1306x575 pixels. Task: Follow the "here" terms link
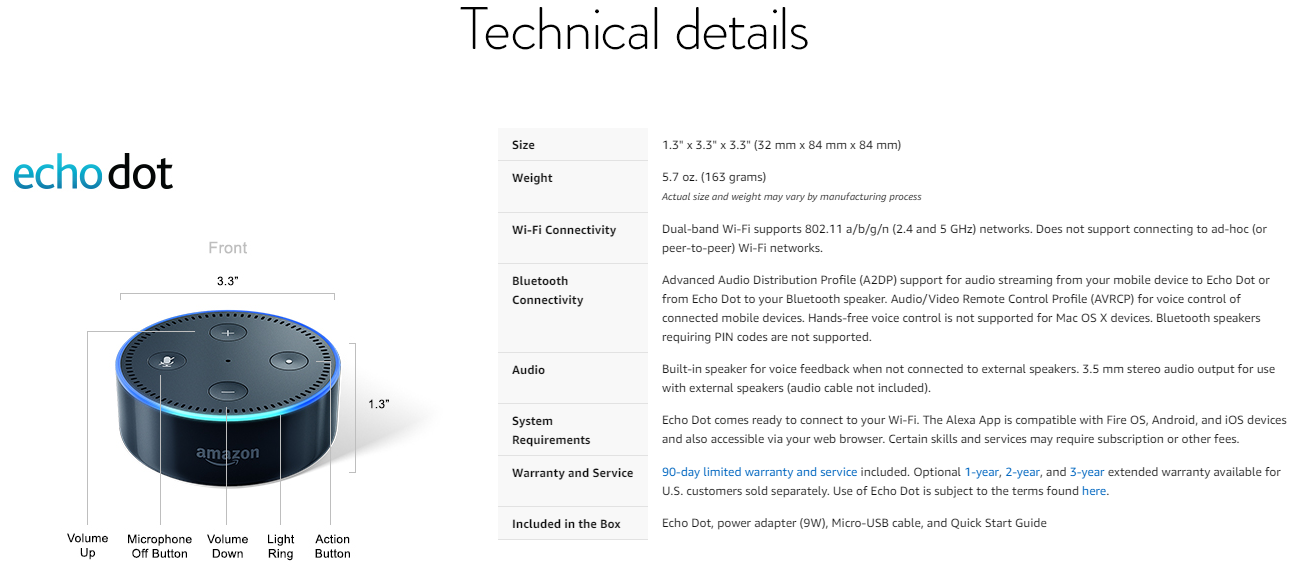point(1094,491)
